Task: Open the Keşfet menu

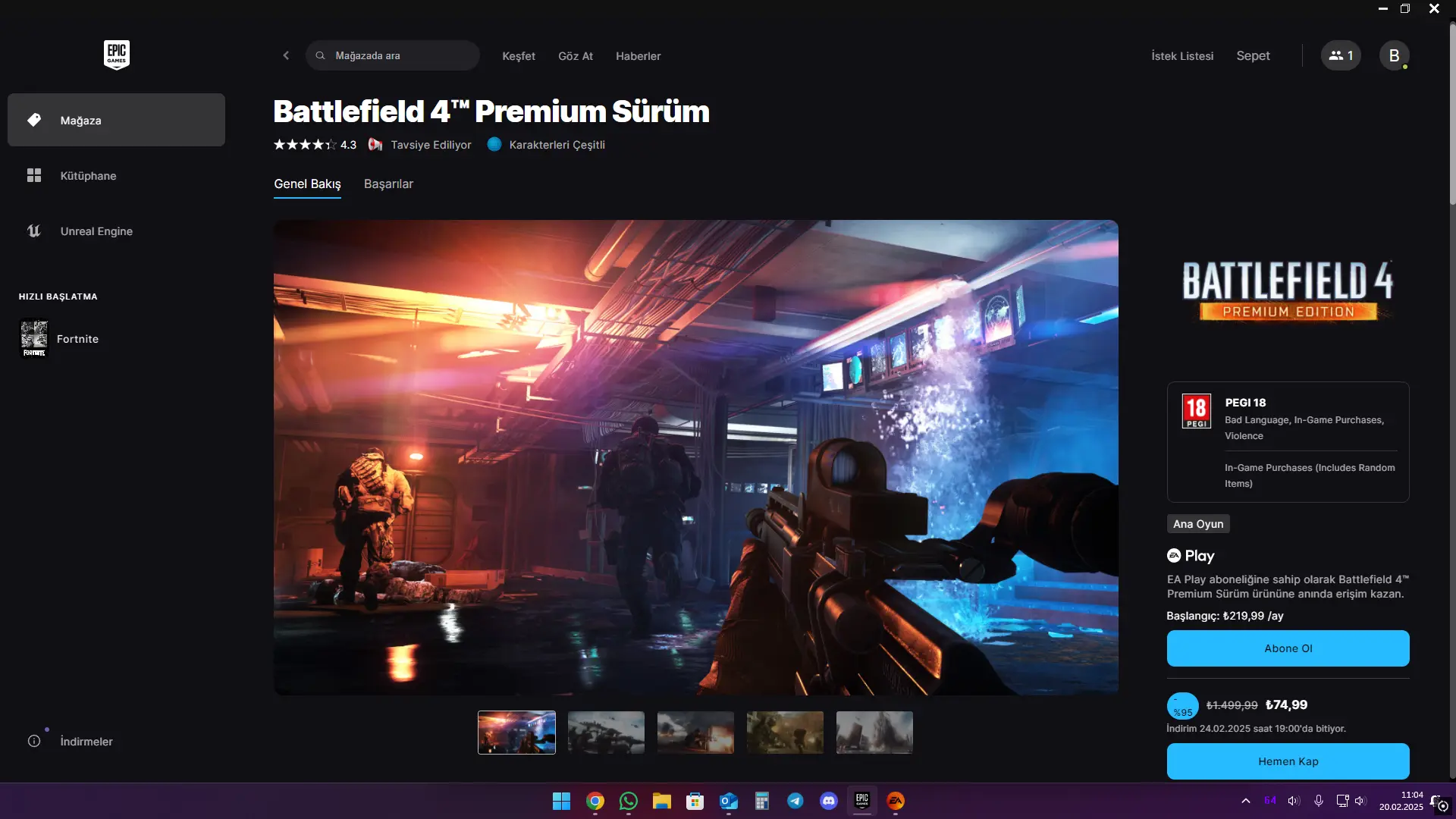Action: pyautogui.click(x=519, y=56)
